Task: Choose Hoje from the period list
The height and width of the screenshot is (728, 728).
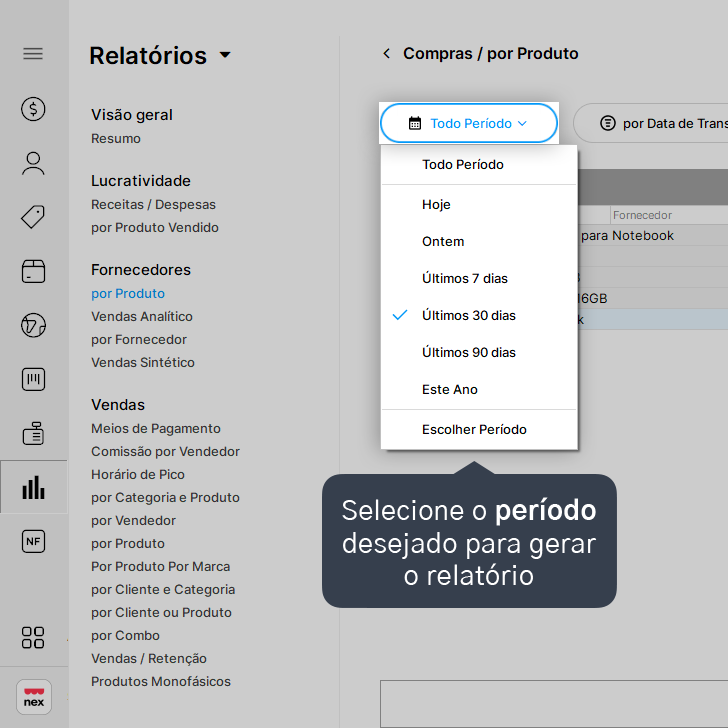Action: 479,205
